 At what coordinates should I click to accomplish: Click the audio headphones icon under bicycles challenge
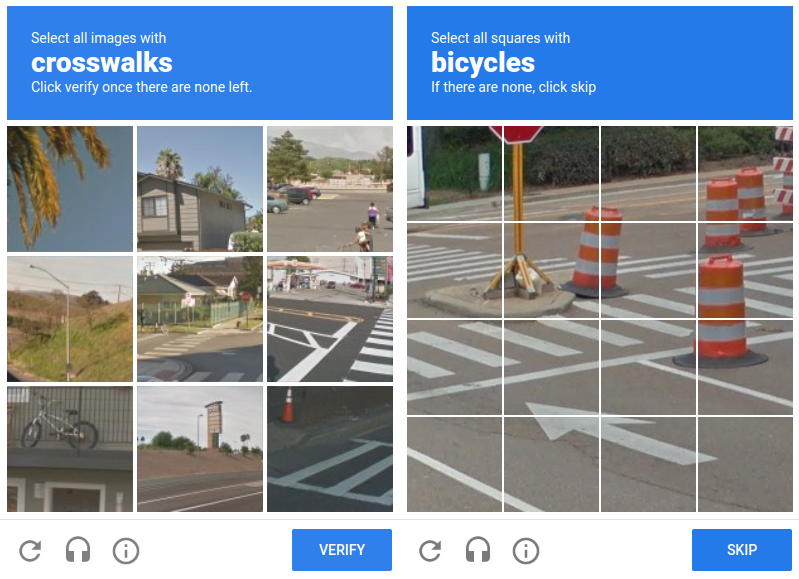coord(478,550)
